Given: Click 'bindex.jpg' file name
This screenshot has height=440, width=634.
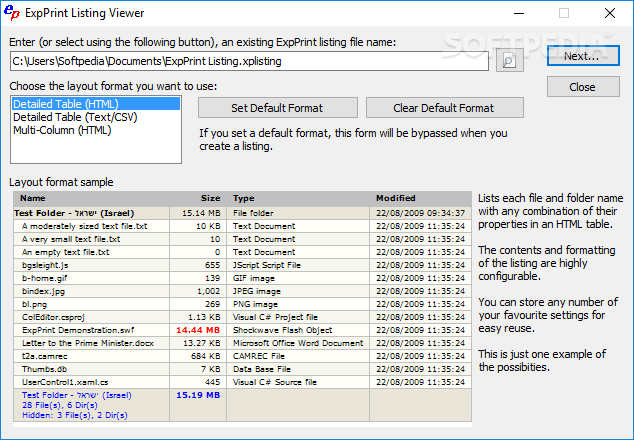Looking at the screenshot, I should [x=43, y=291].
